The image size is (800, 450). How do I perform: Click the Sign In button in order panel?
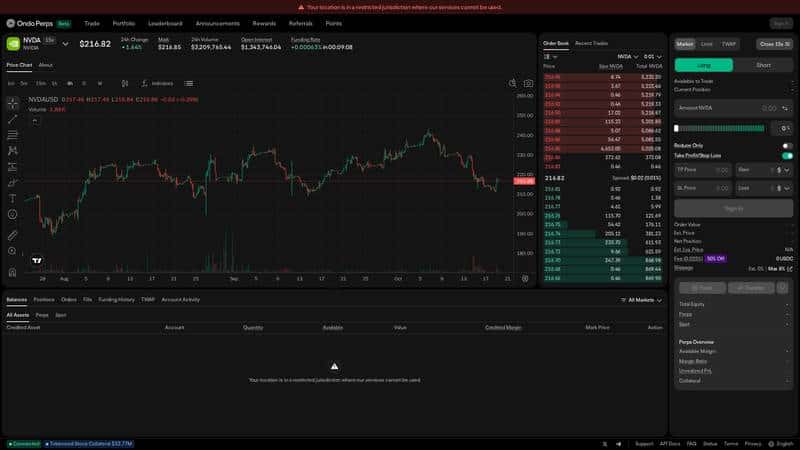(x=734, y=208)
